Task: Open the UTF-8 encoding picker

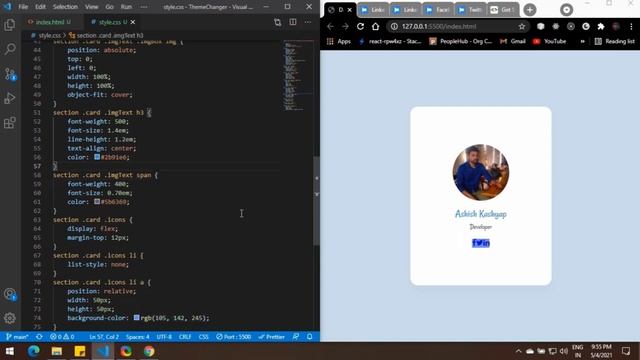Action: [164, 337]
